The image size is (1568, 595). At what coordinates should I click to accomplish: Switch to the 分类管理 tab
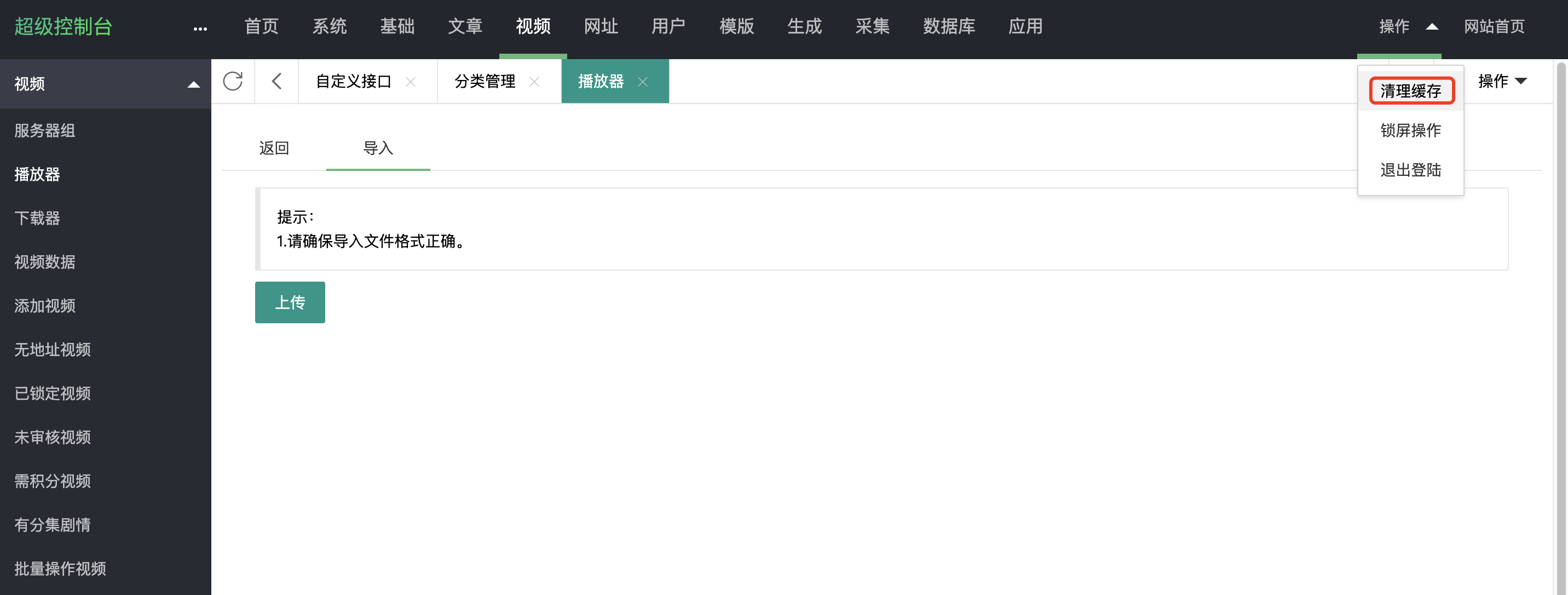tap(485, 81)
